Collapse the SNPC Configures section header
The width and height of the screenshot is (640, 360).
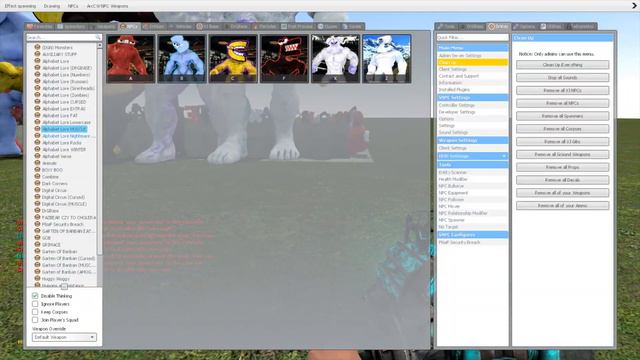click(473, 235)
